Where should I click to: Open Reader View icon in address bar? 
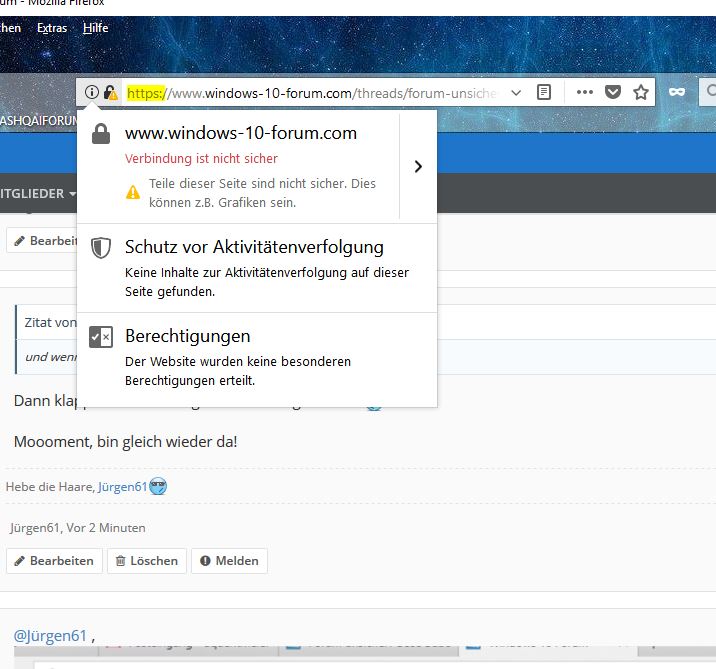[x=543, y=93]
